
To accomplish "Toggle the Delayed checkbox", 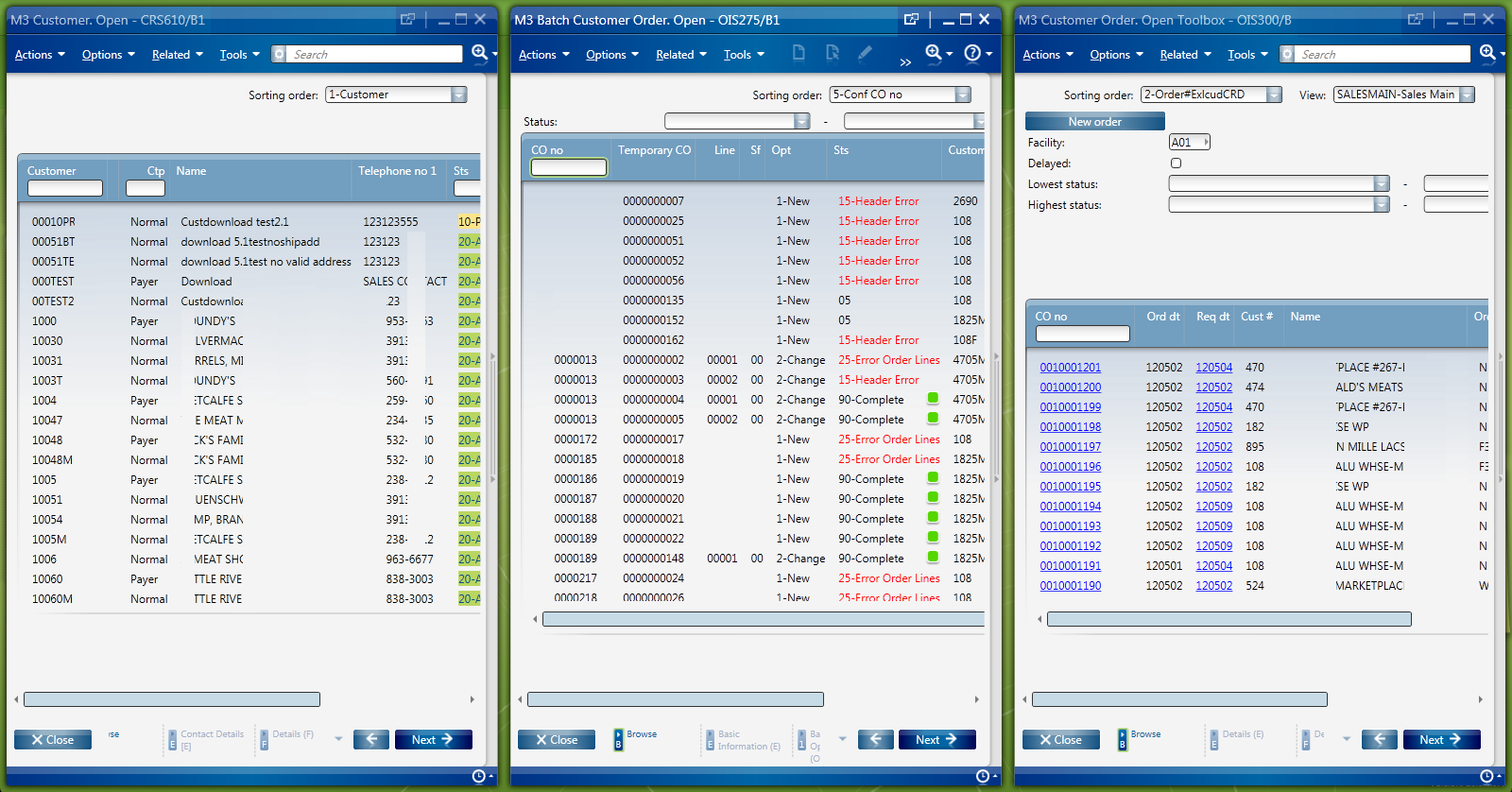I will coord(1176,163).
